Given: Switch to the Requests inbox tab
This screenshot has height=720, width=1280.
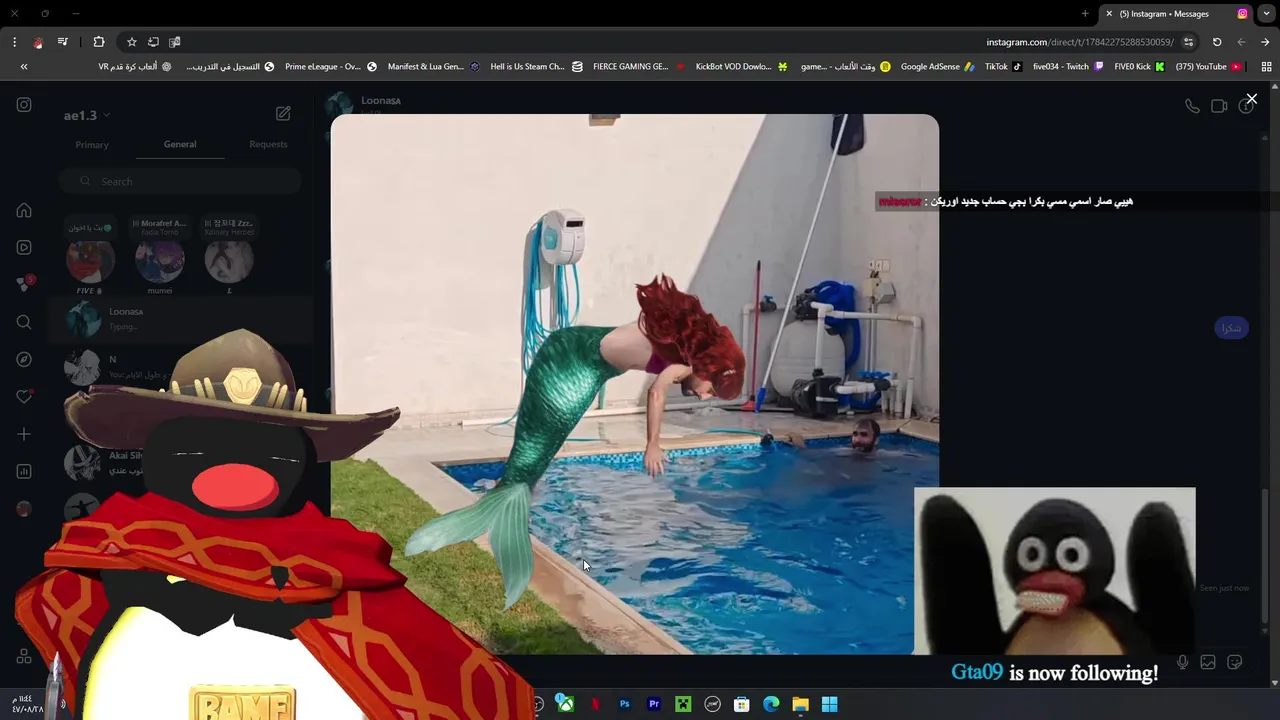Looking at the screenshot, I should pyautogui.click(x=268, y=144).
